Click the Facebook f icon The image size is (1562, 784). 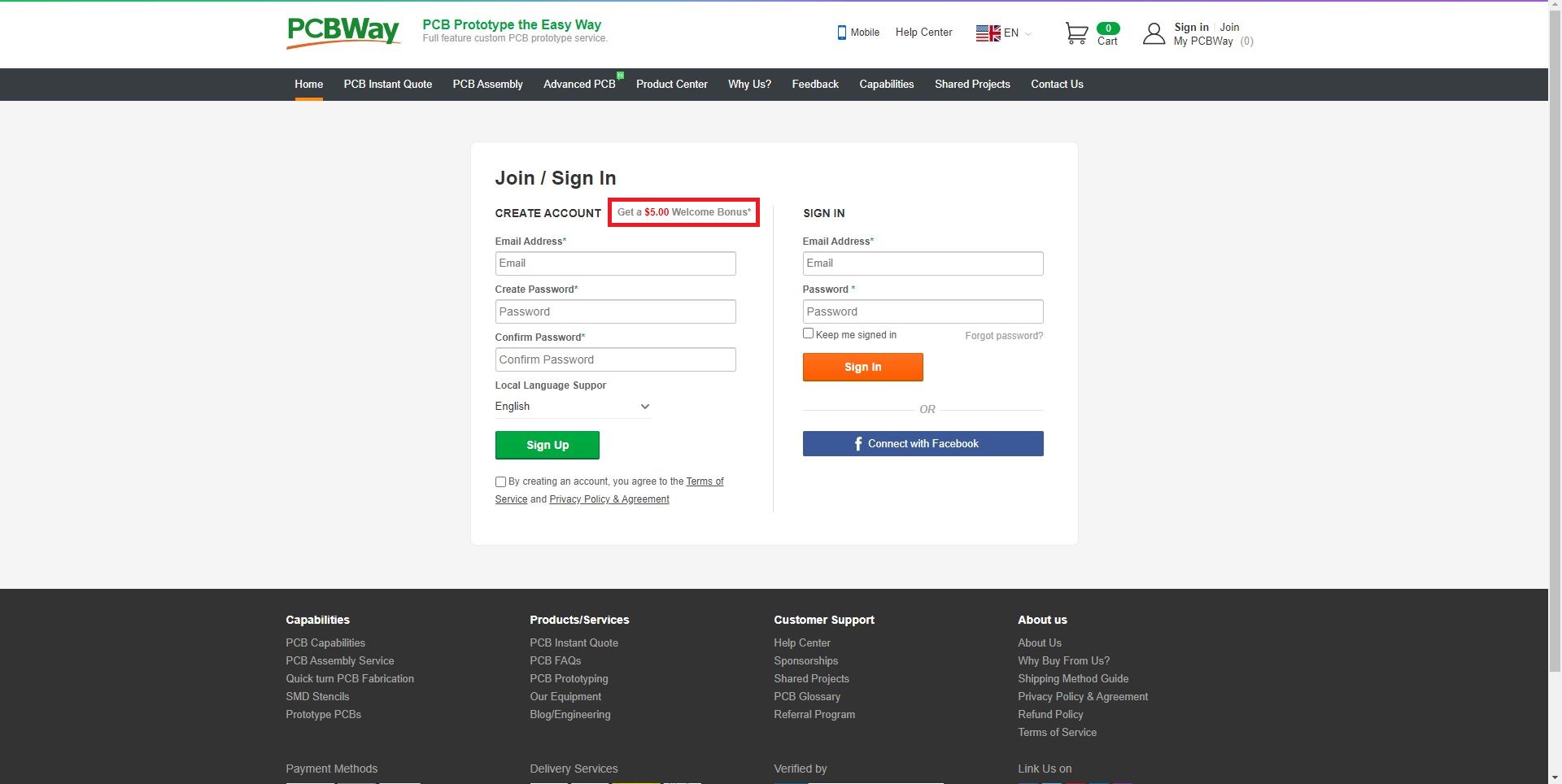coord(858,444)
